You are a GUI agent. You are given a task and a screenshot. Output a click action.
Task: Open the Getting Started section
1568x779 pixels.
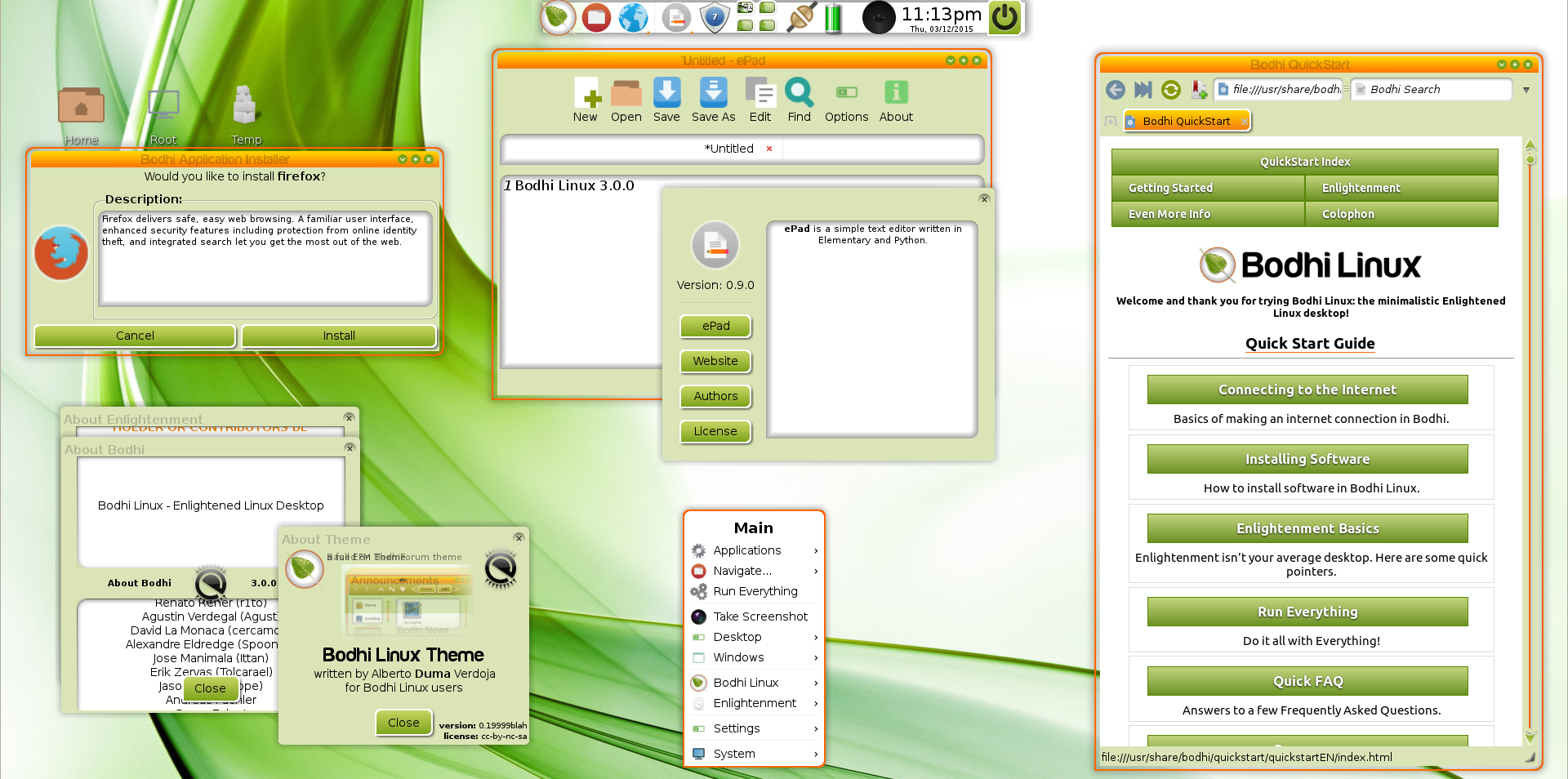pyautogui.click(x=1208, y=188)
